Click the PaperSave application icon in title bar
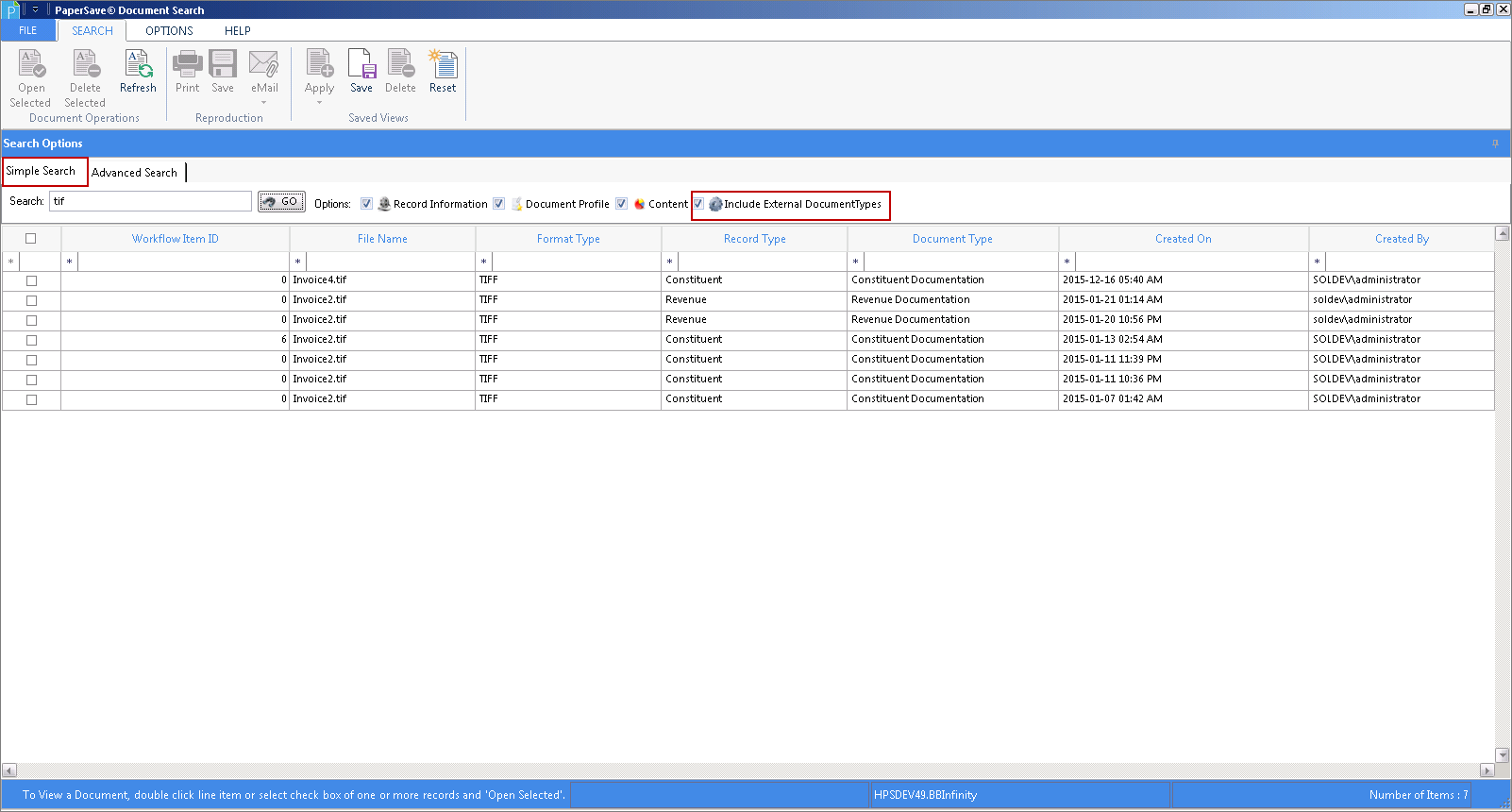Screen dimensions: 1512x812 (x=11, y=10)
